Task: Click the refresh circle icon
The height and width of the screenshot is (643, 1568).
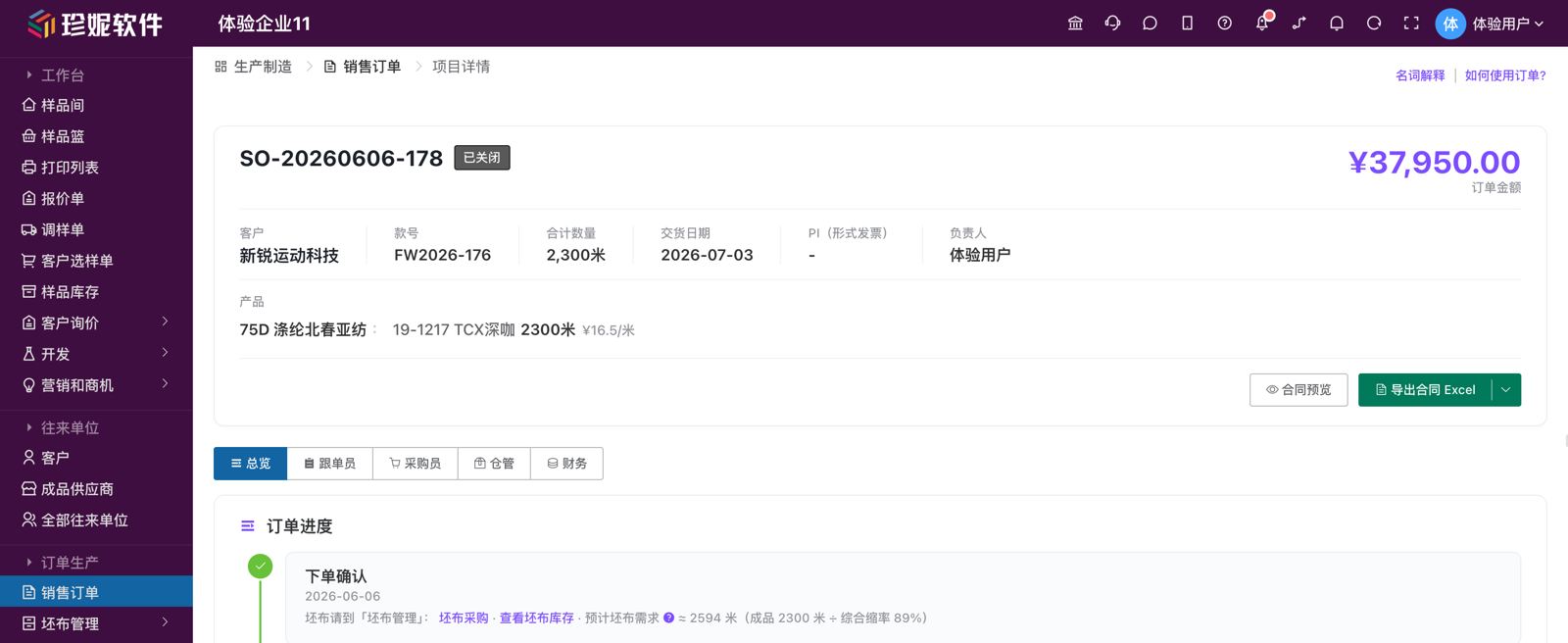Action: click(x=1374, y=24)
